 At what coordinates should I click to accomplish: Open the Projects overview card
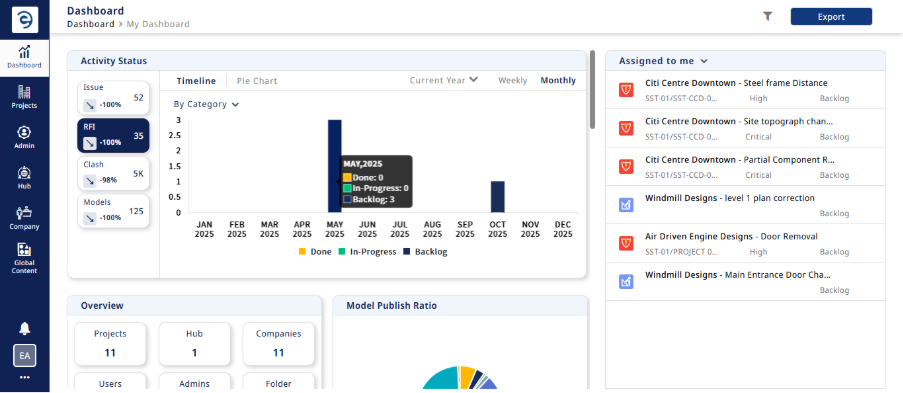(110, 344)
